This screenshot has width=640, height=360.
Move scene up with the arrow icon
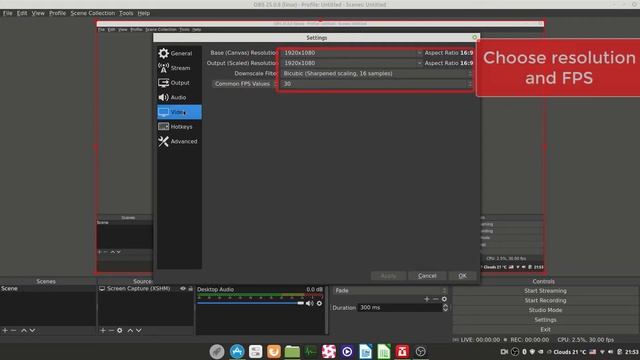(24, 330)
